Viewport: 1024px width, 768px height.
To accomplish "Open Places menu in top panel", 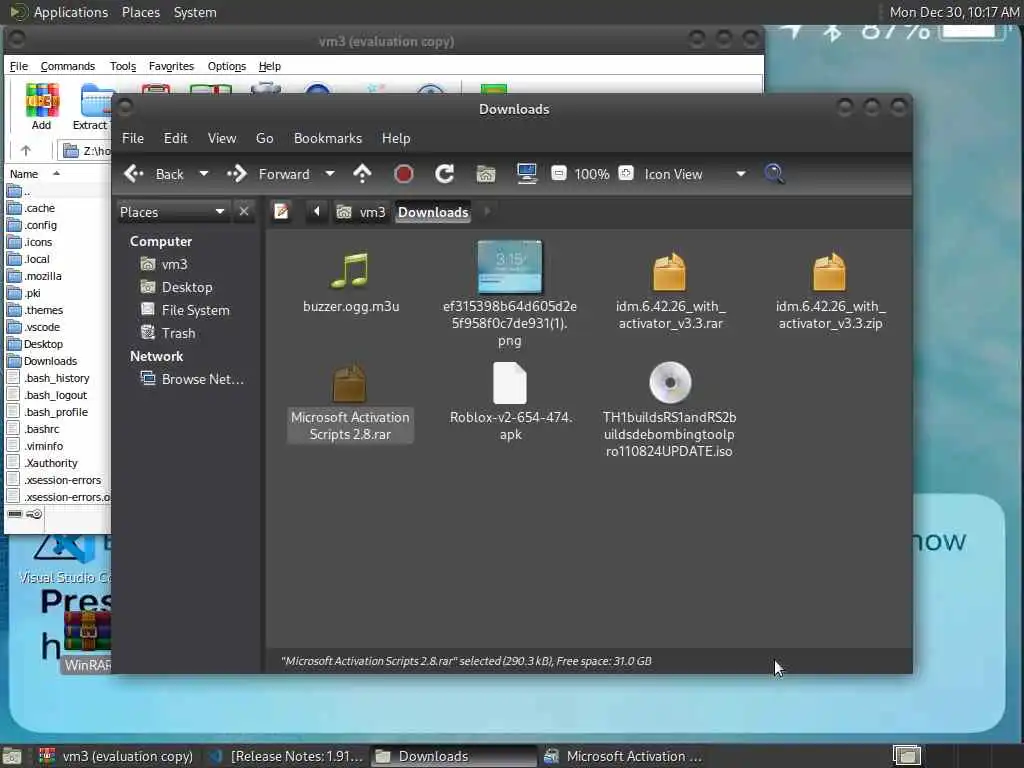I will [x=140, y=12].
